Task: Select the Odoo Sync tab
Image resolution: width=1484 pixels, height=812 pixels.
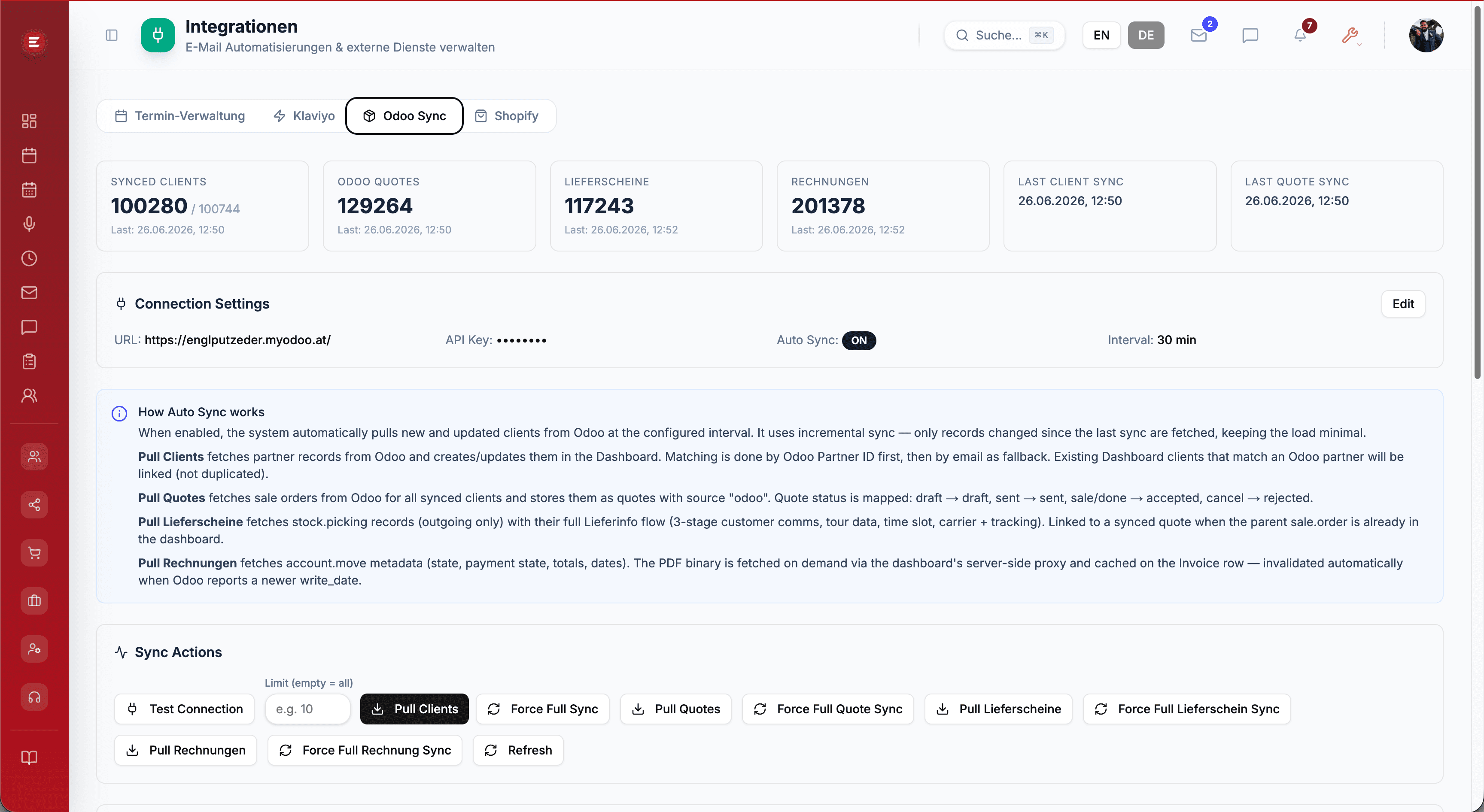Action: (x=404, y=116)
